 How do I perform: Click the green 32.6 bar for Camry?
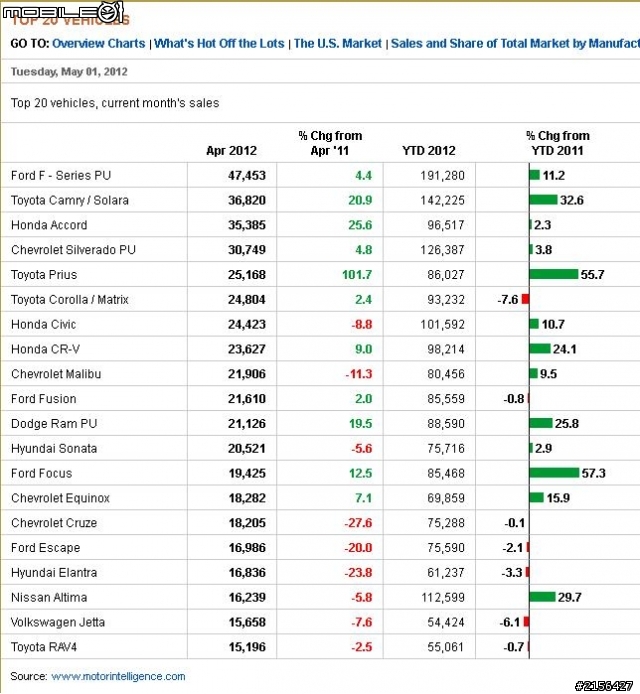pyautogui.click(x=544, y=200)
